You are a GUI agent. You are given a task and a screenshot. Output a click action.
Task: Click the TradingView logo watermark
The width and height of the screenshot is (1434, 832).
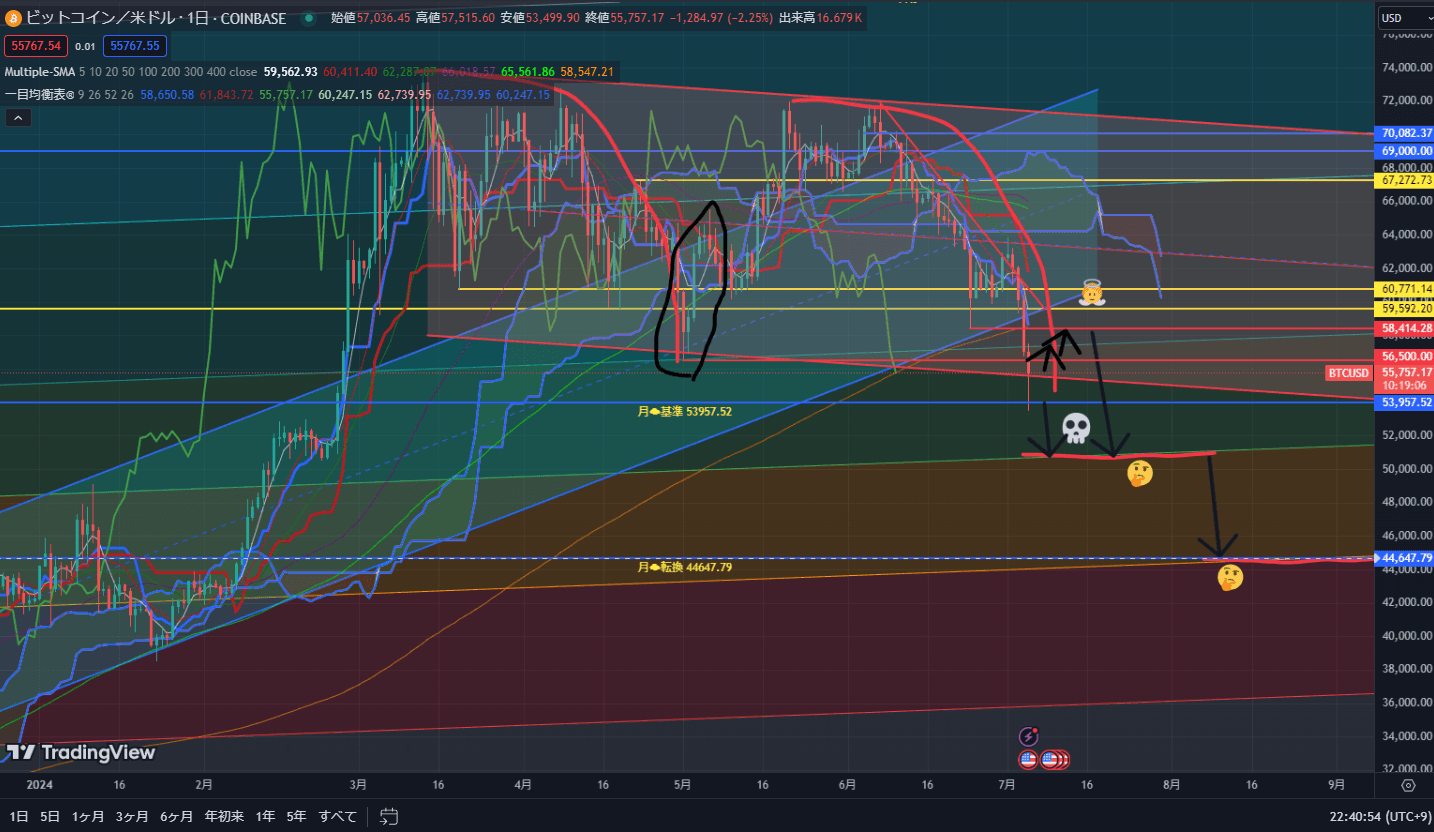pos(81,753)
